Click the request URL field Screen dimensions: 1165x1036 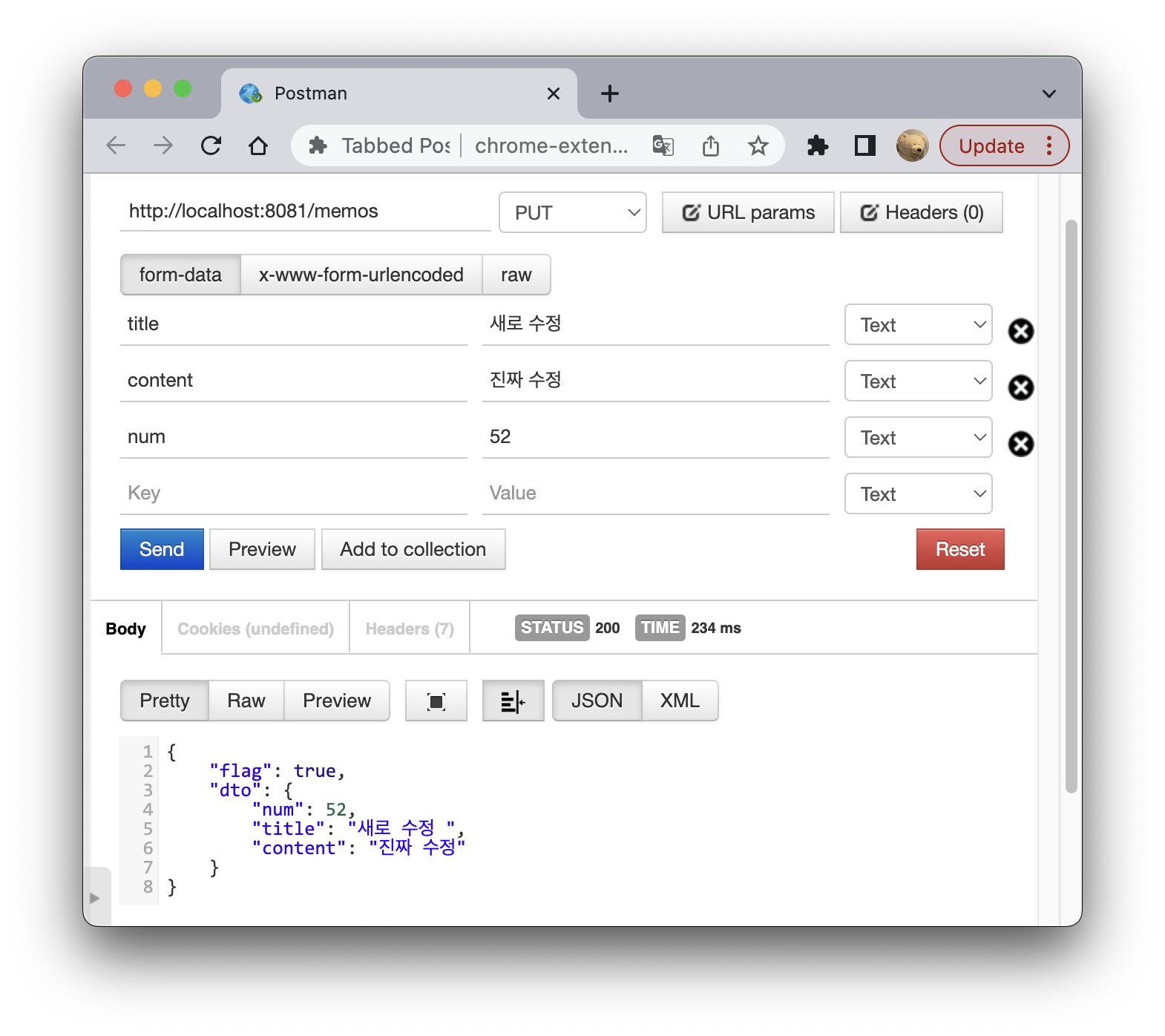pos(306,212)
